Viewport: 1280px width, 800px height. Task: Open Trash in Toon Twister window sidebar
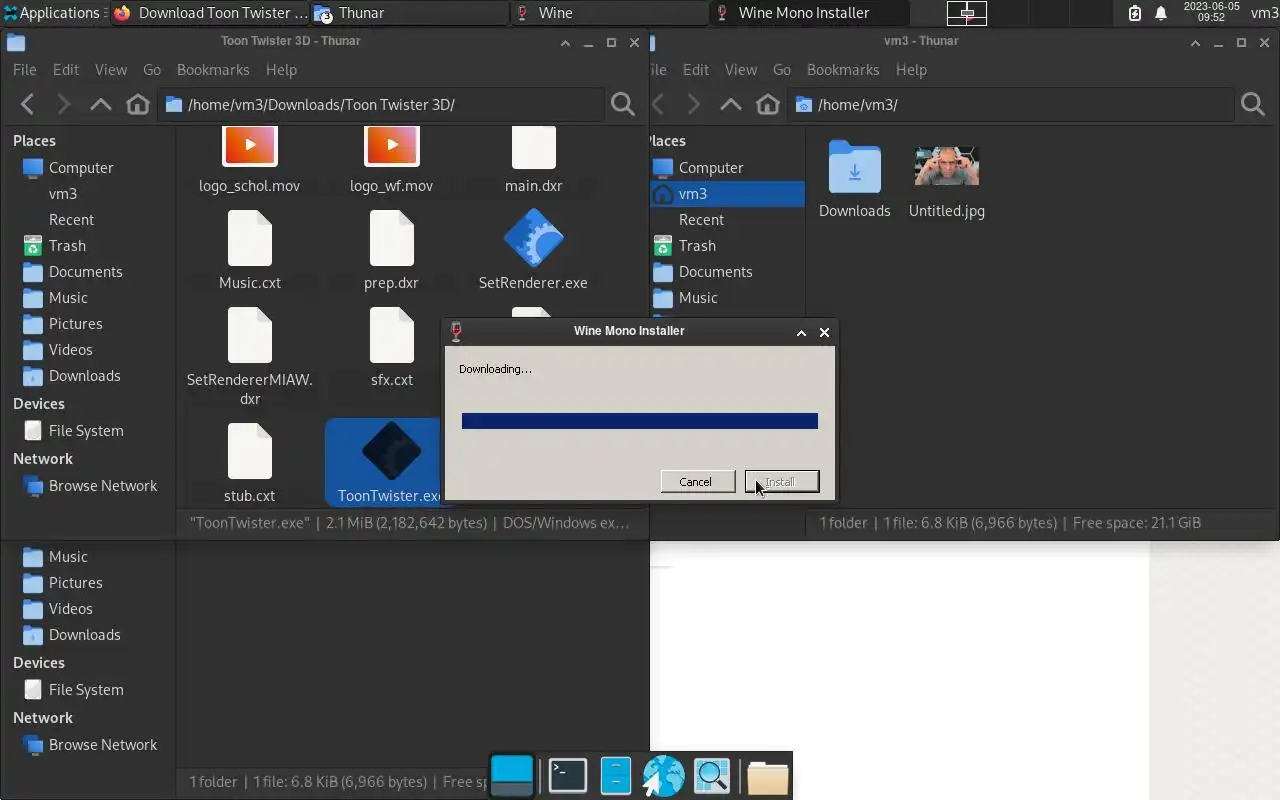coord(67,245)
